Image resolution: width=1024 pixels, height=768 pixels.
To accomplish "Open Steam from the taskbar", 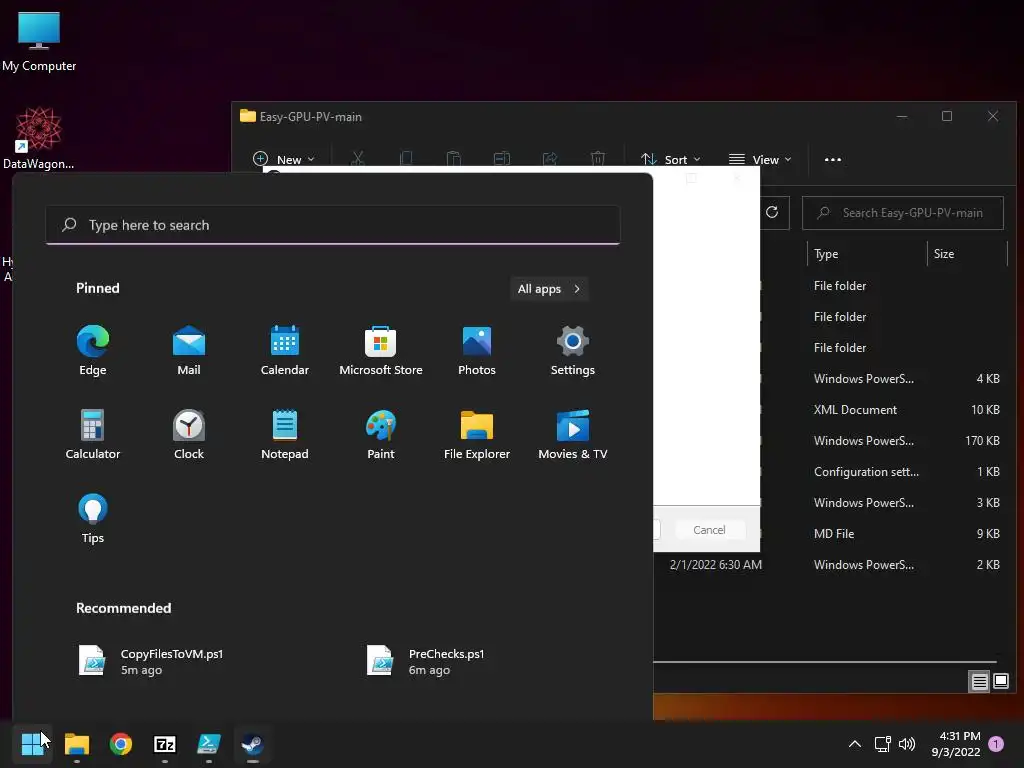I will [253, 744].
